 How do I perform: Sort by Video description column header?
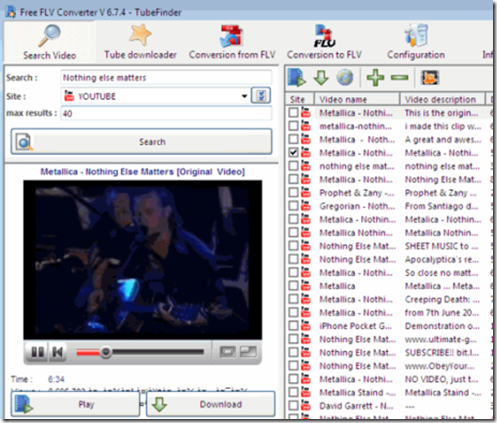pyautogui.click(x=443, y=99)
